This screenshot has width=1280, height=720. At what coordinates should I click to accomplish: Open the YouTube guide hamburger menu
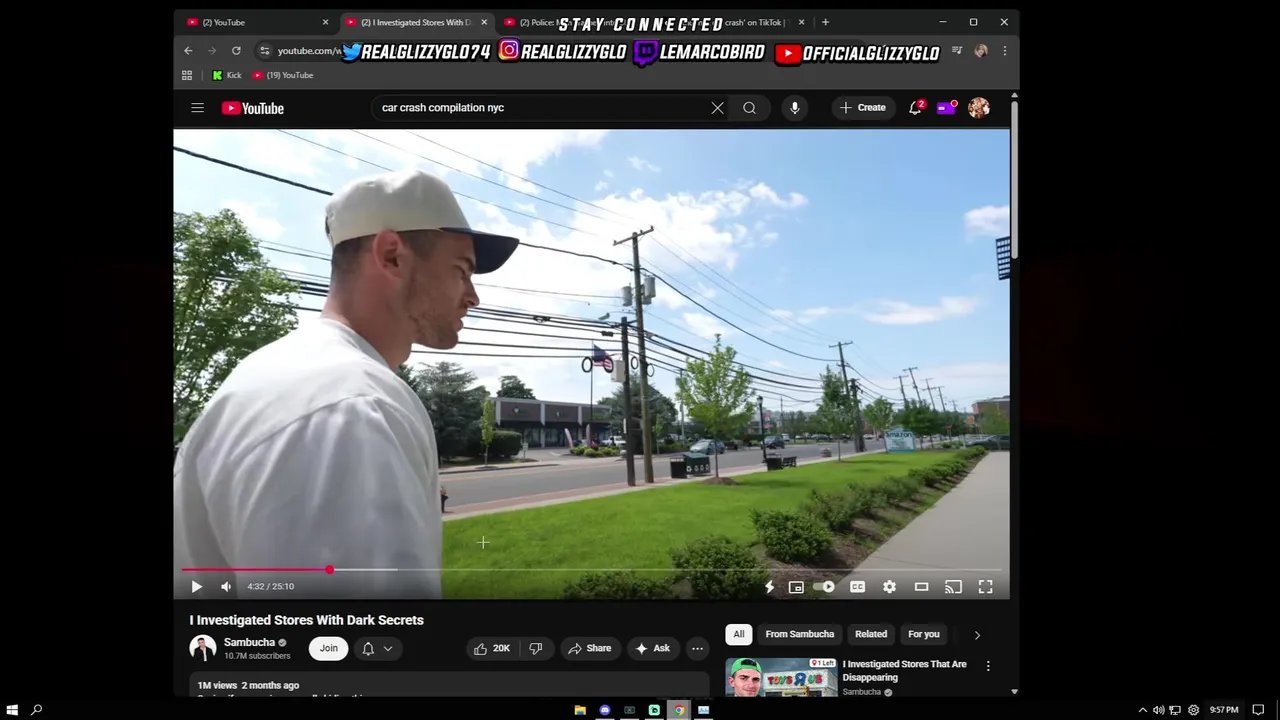click(x=197, y=108)
